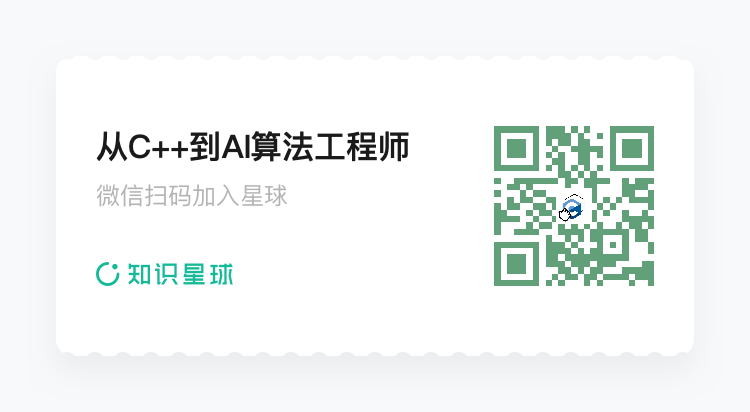Click the green QR code image
The height and width of the screenshot is (412, 750).
tap(574, 206)
